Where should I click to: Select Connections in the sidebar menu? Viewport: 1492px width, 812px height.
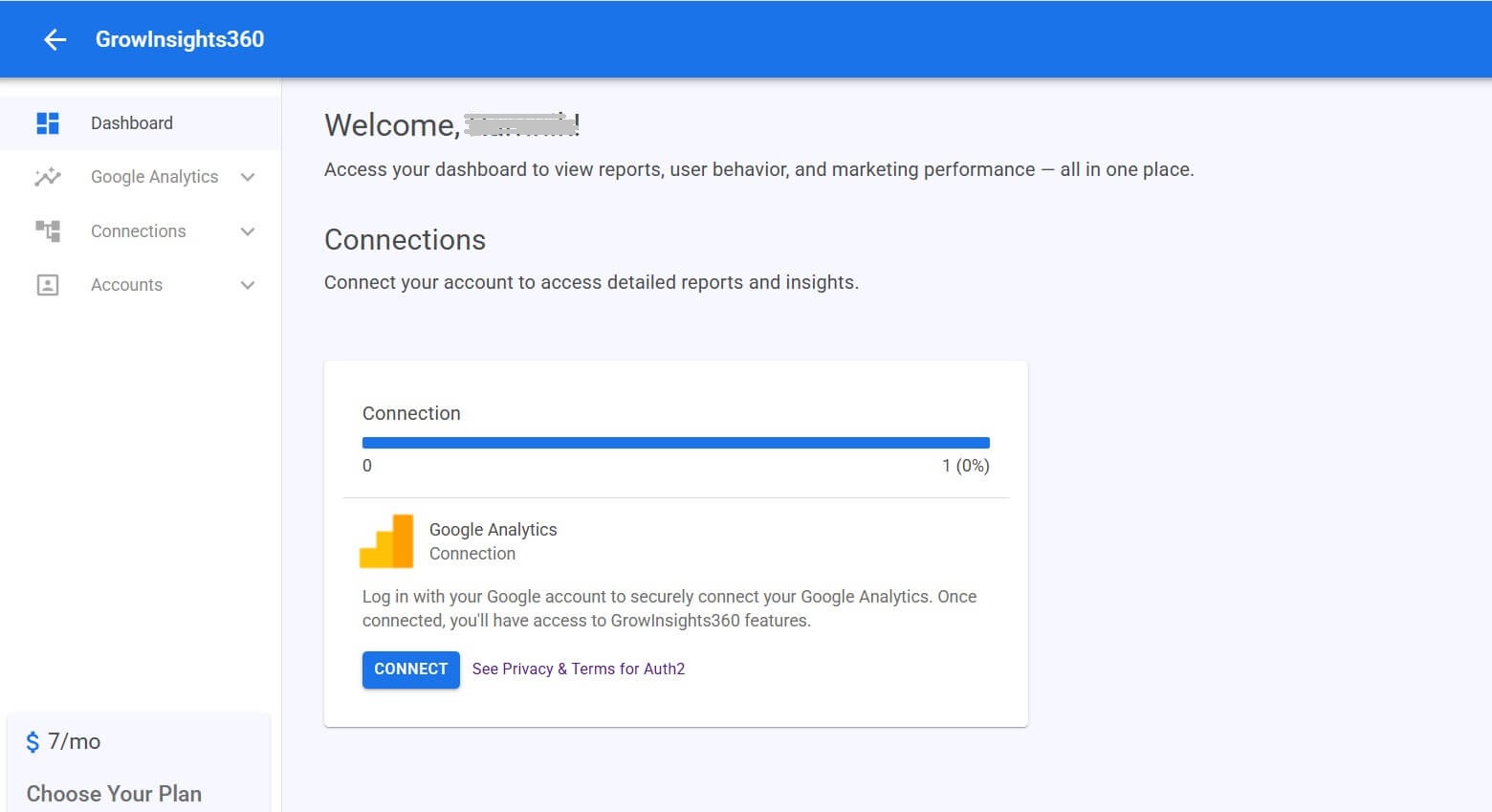coord(141,231)
